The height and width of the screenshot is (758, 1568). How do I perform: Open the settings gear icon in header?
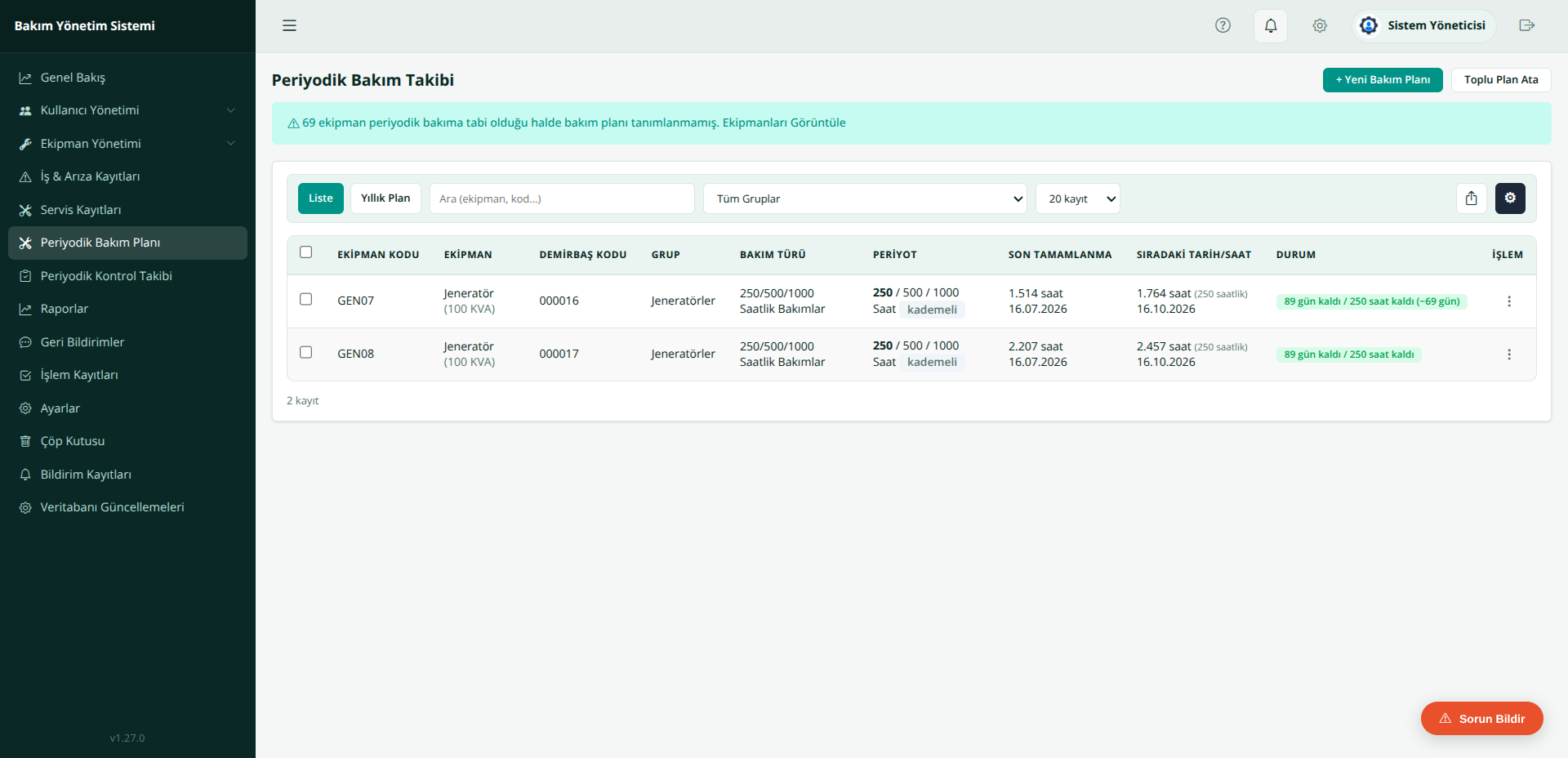[x=1320, y=25]
